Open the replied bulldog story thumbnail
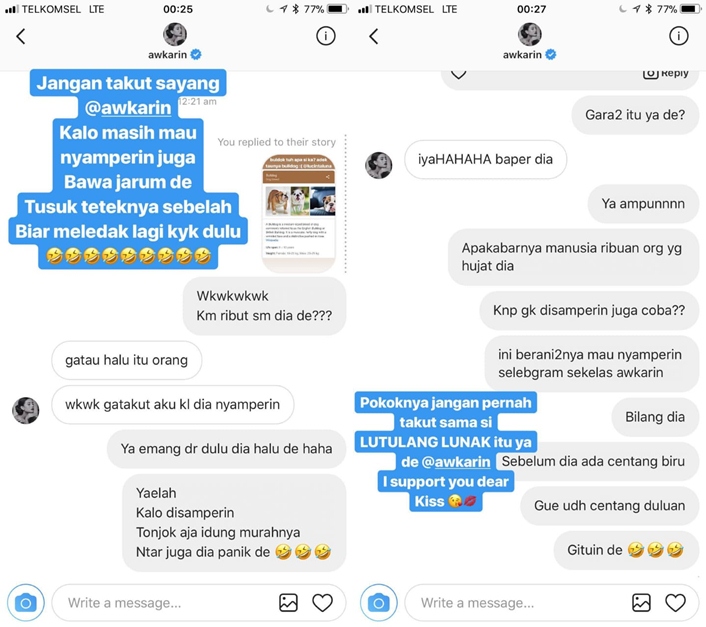 [x=299, y=213]
